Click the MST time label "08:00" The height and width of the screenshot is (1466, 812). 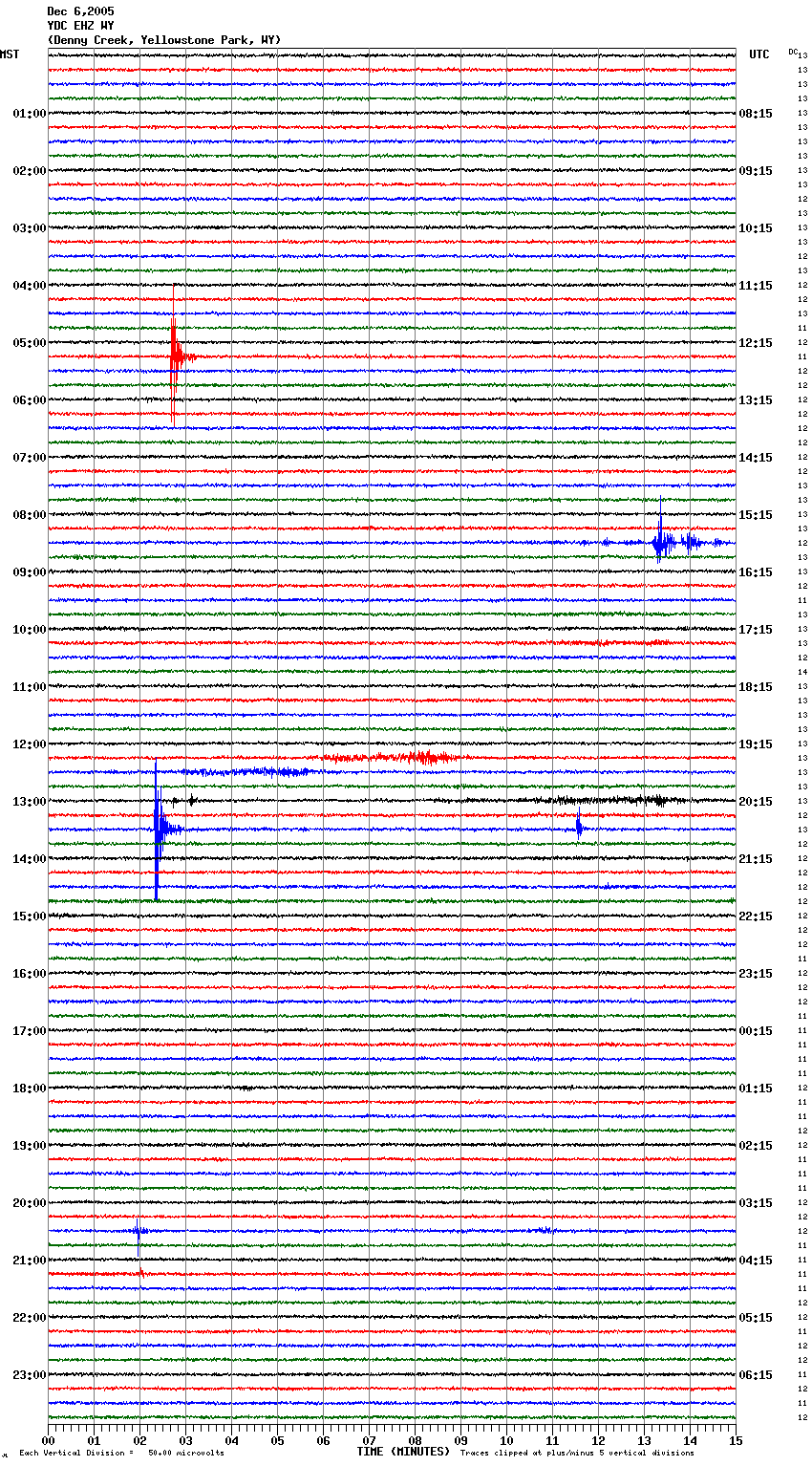[30, 515]
